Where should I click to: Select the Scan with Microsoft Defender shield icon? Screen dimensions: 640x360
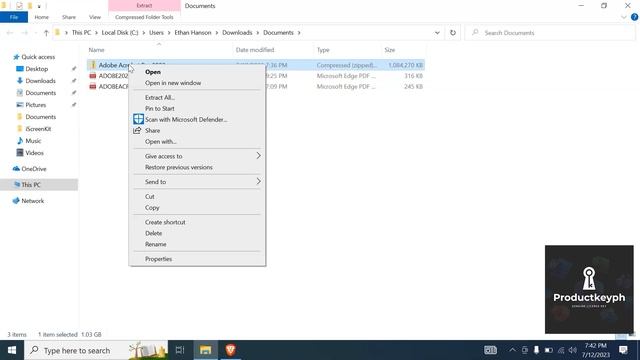point(138,119)
